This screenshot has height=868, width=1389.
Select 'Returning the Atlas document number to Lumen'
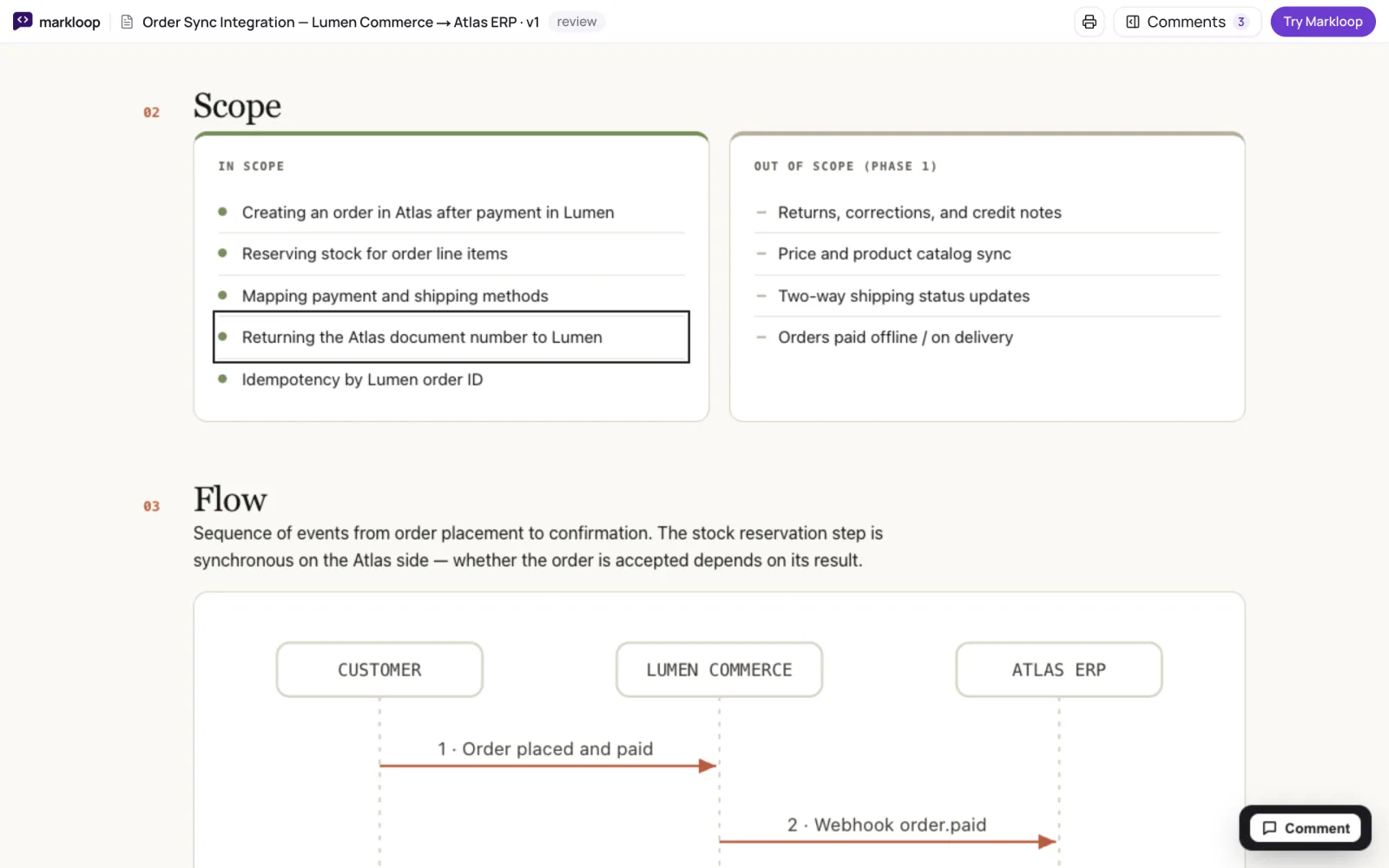(x=451, y=337)
